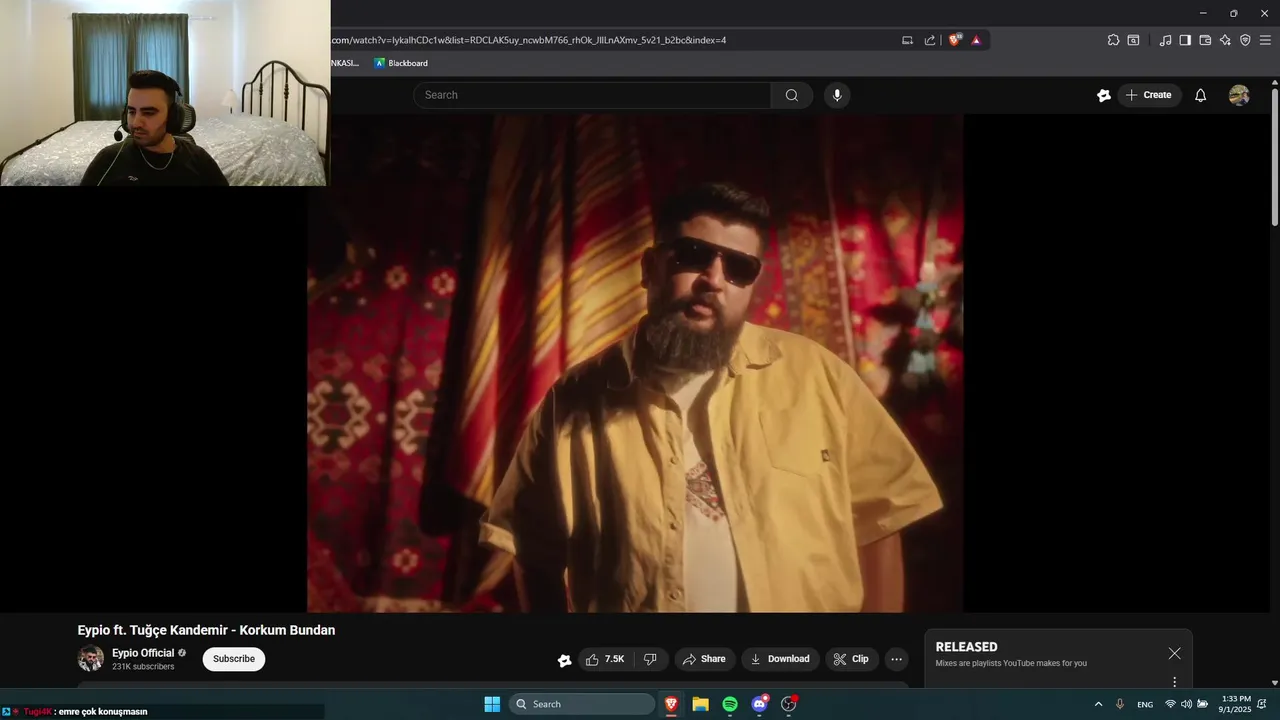Open the tab search icon in toolbar
The width and height of the screenshot is (1280, 720).
coord(1133,40)
